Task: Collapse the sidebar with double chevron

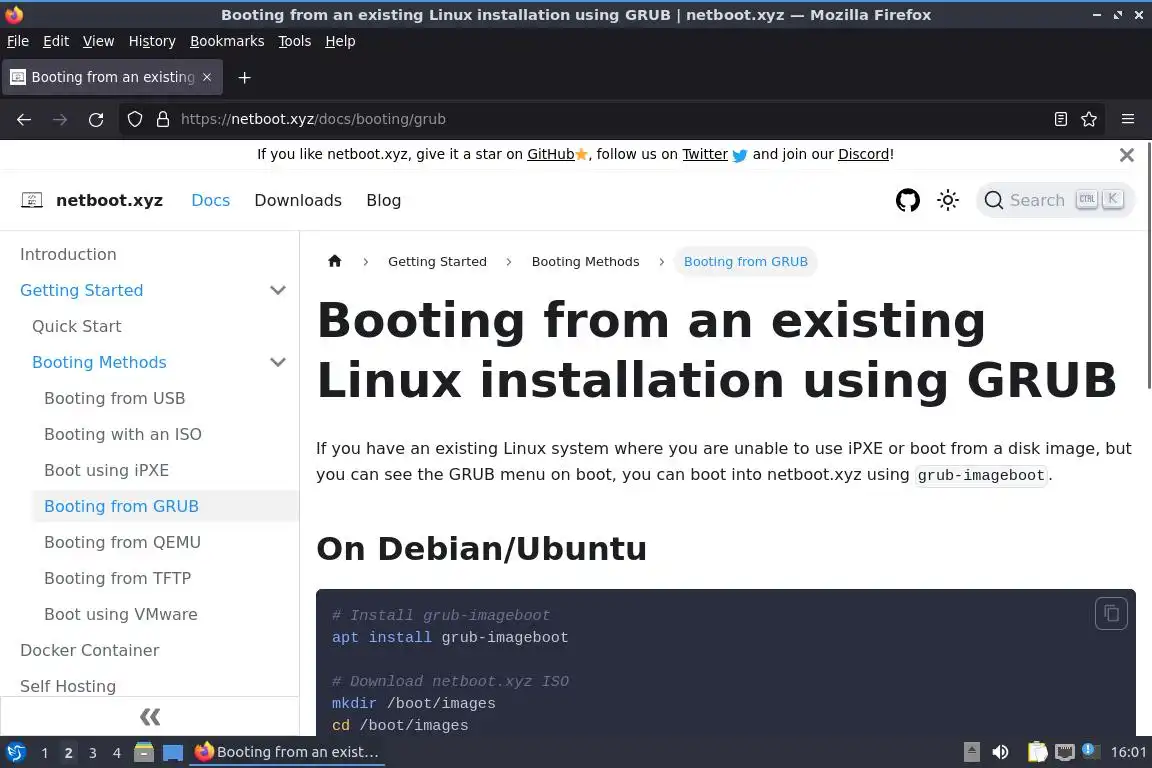Action: (x=150, y=717)
